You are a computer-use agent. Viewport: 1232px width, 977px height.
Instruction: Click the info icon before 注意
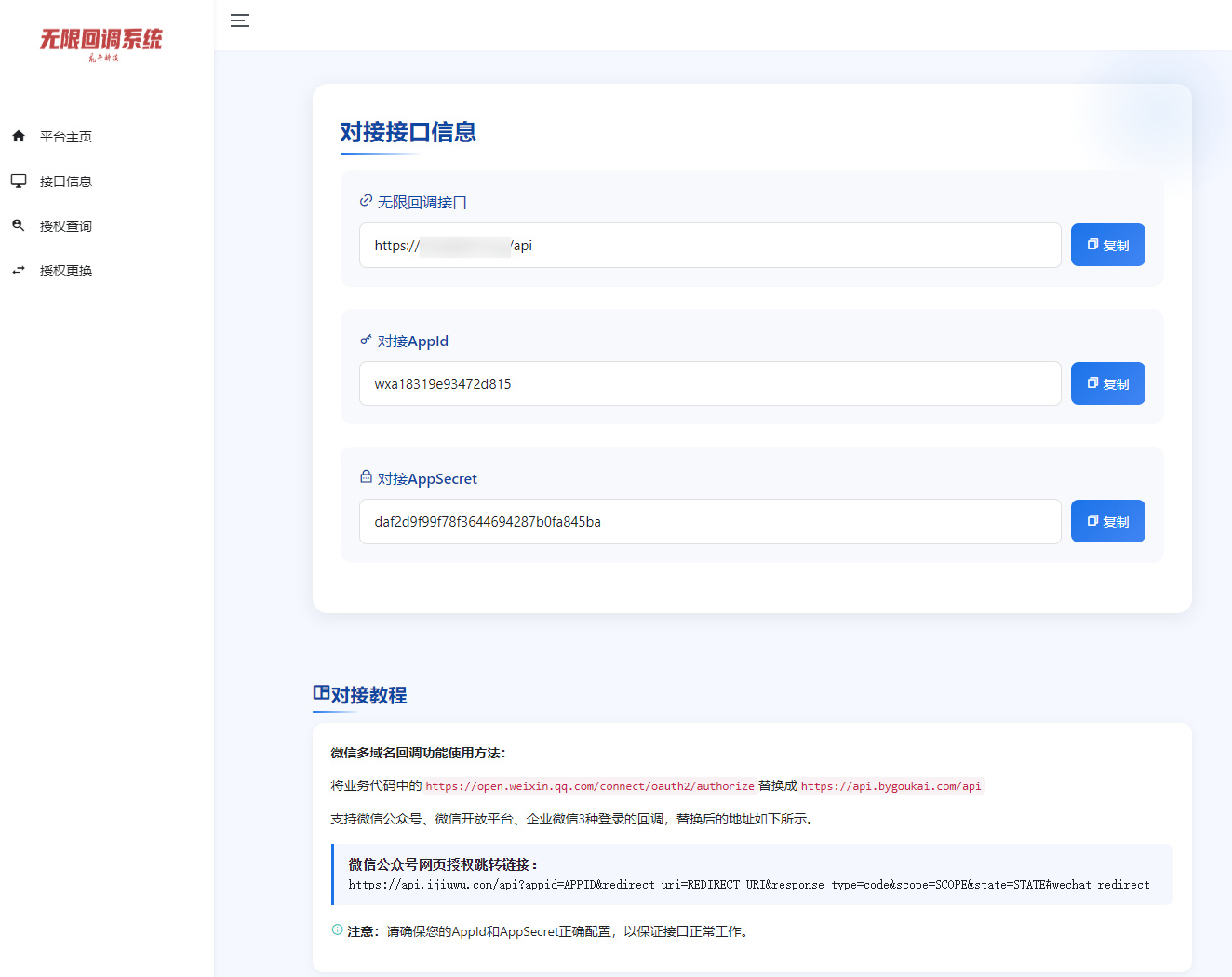[x=337, y=930]
